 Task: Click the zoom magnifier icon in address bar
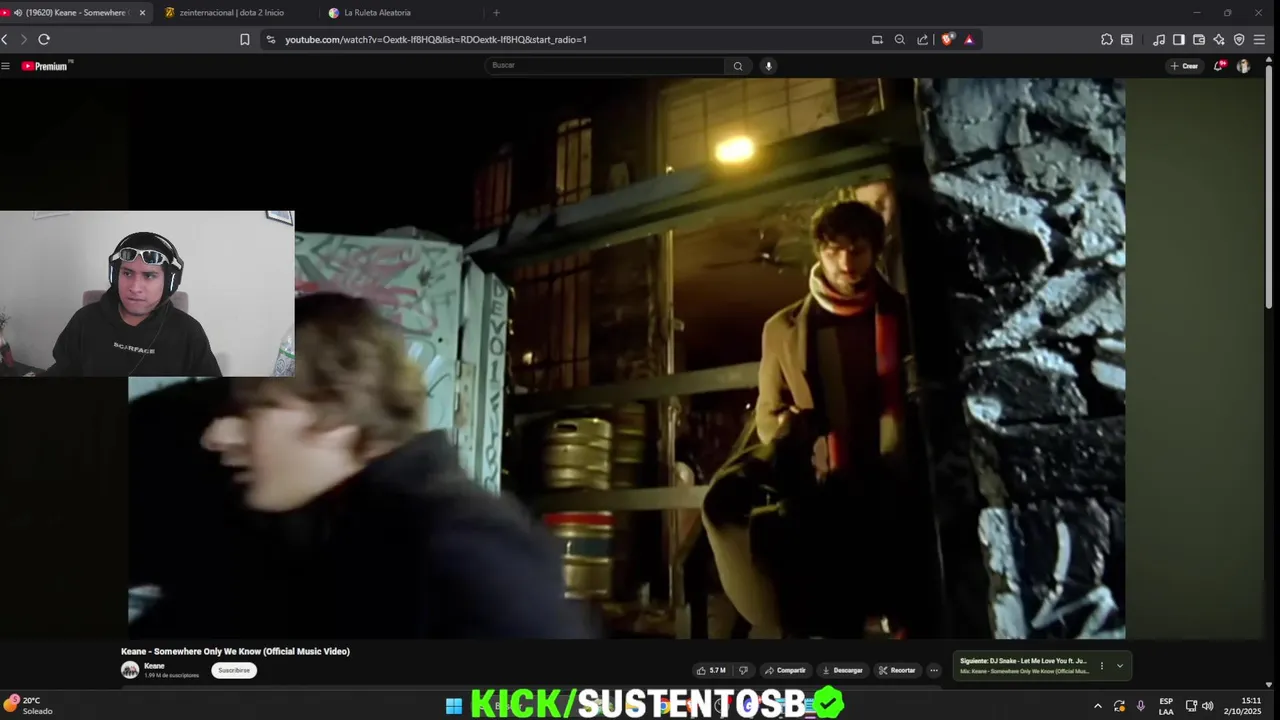tap(900, 40)
